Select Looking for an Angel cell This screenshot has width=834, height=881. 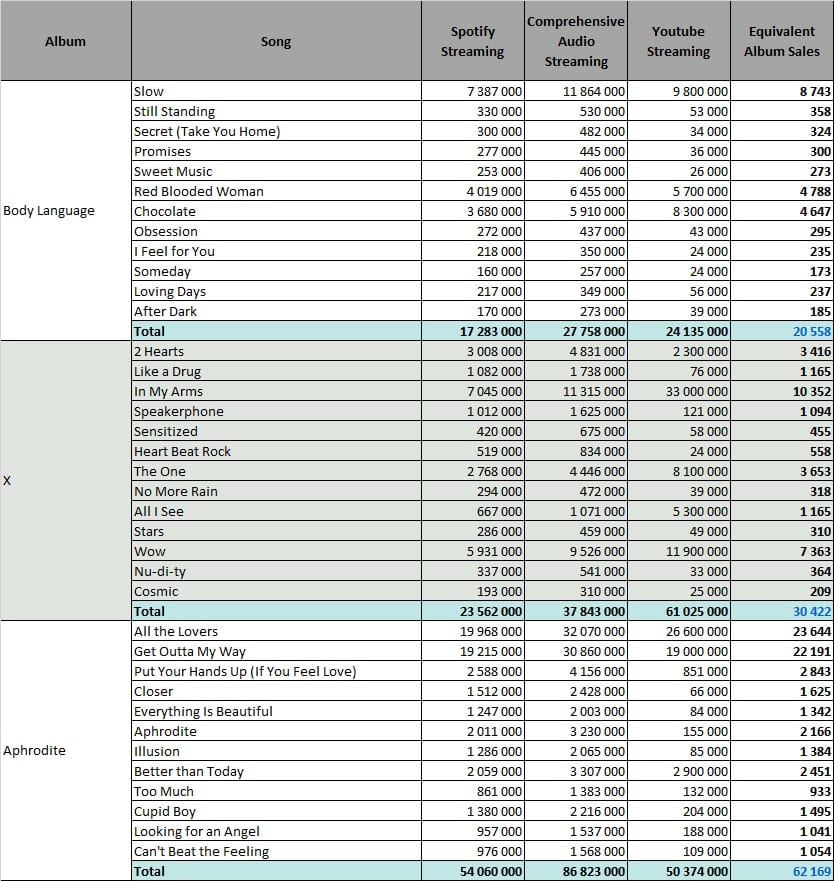click(x=276, y=831)
